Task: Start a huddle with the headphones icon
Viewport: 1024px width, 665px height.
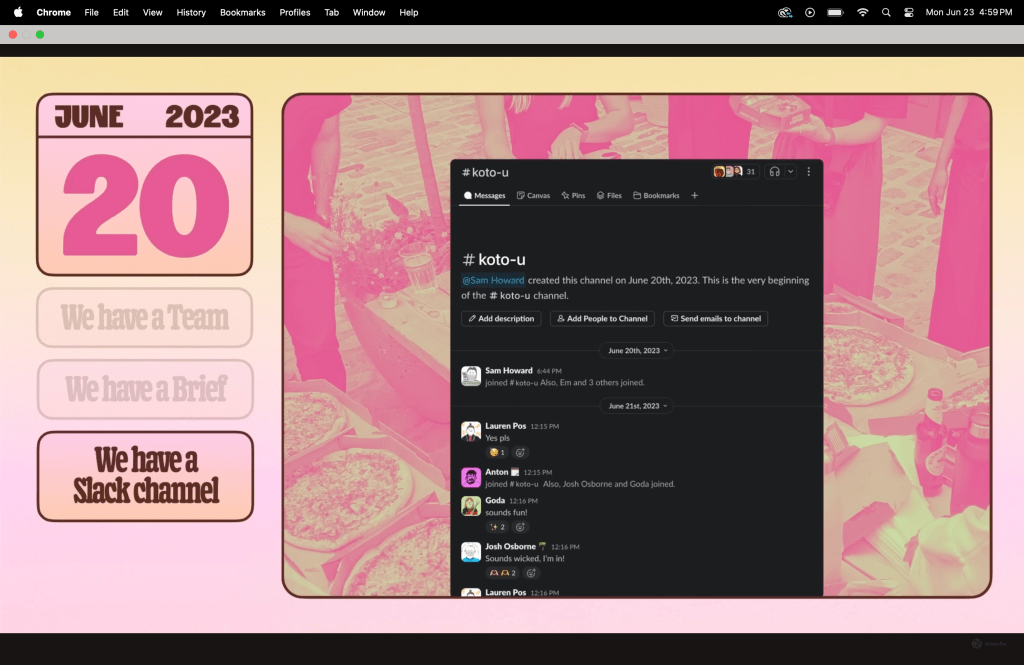Action: pyautogui.click(x=774, y=172)
